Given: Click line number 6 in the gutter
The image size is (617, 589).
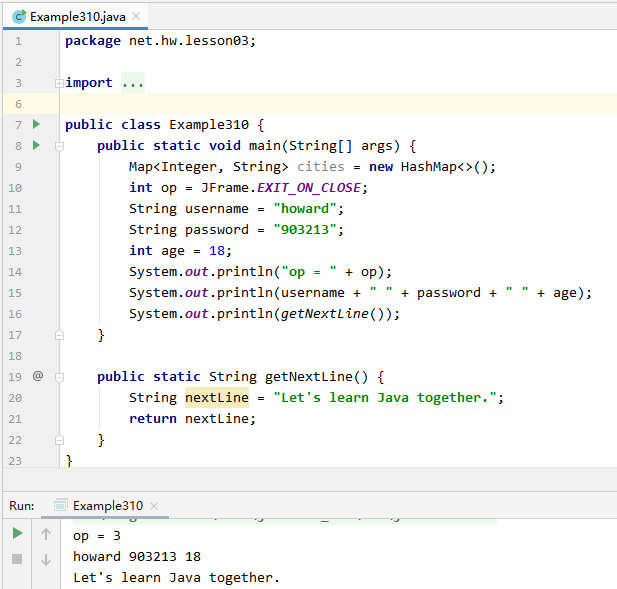Looking at the screenshot, I should (x=18, y=104).
